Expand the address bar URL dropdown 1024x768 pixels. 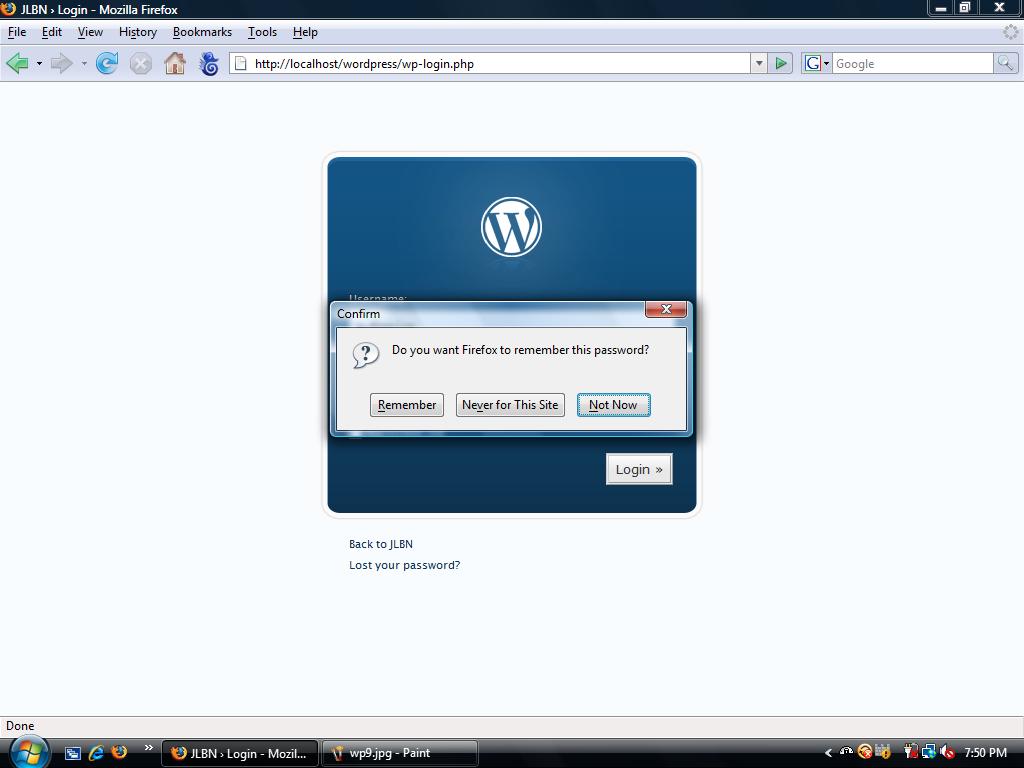[759, 63]
